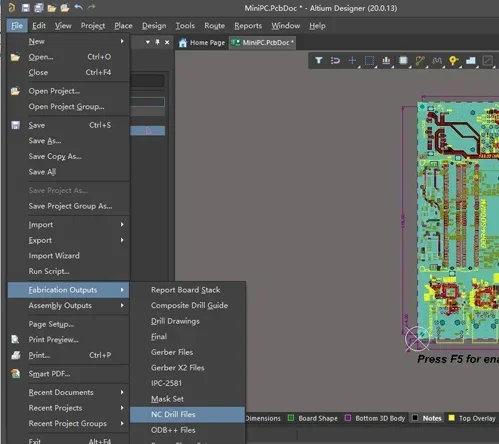Click the PCB document icon on MiniPC tab
This screenshot has width=499, height=444.
[x=236, y=43]
